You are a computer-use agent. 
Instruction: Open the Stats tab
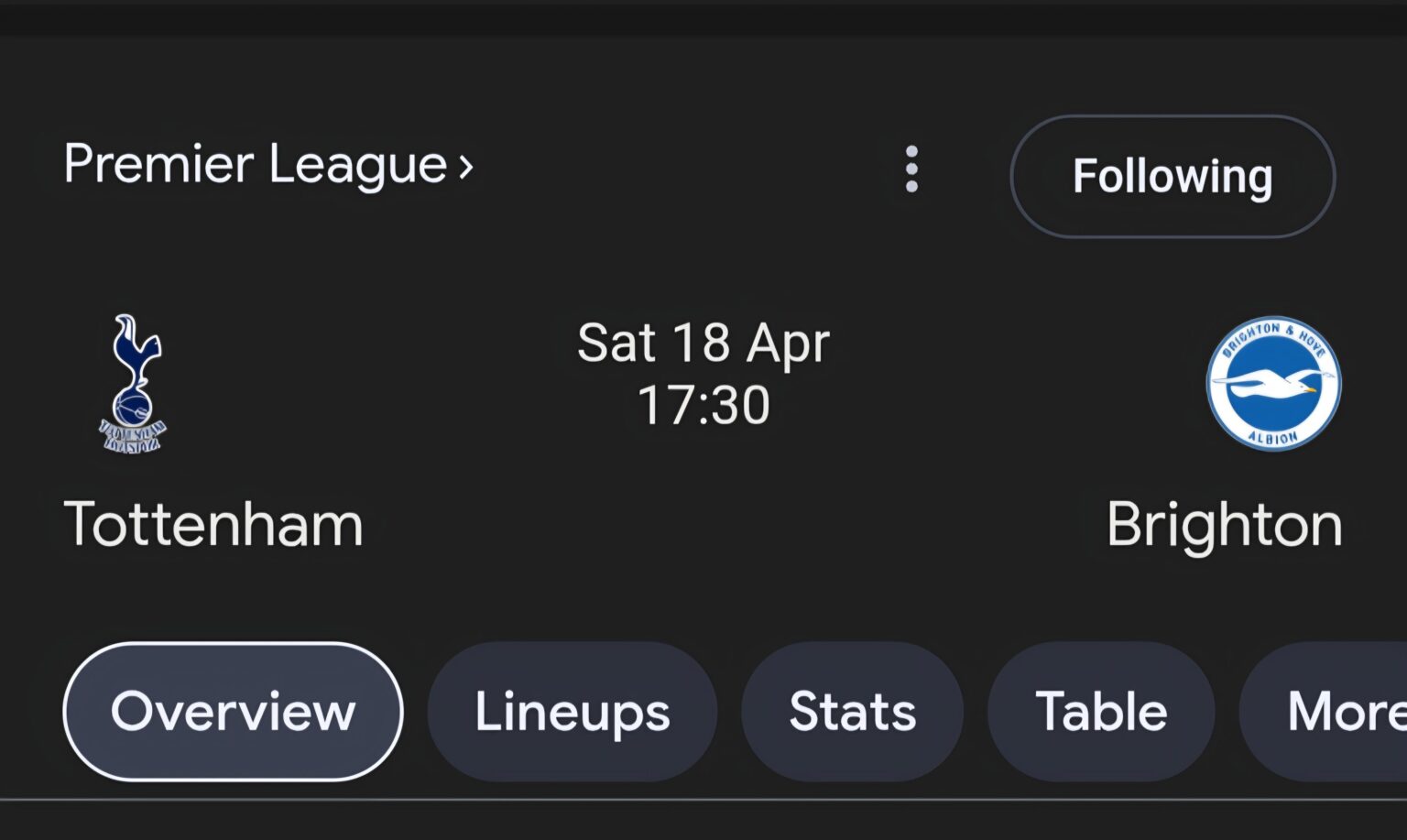pyautogui.click(x=851, y=711)
